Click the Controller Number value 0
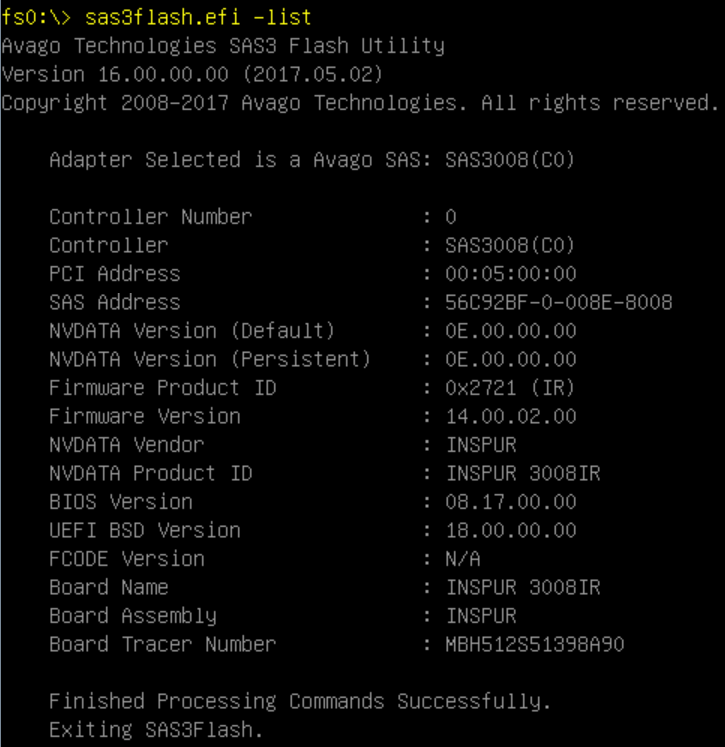Screen dimensions: 725x747 coord(451,217)
